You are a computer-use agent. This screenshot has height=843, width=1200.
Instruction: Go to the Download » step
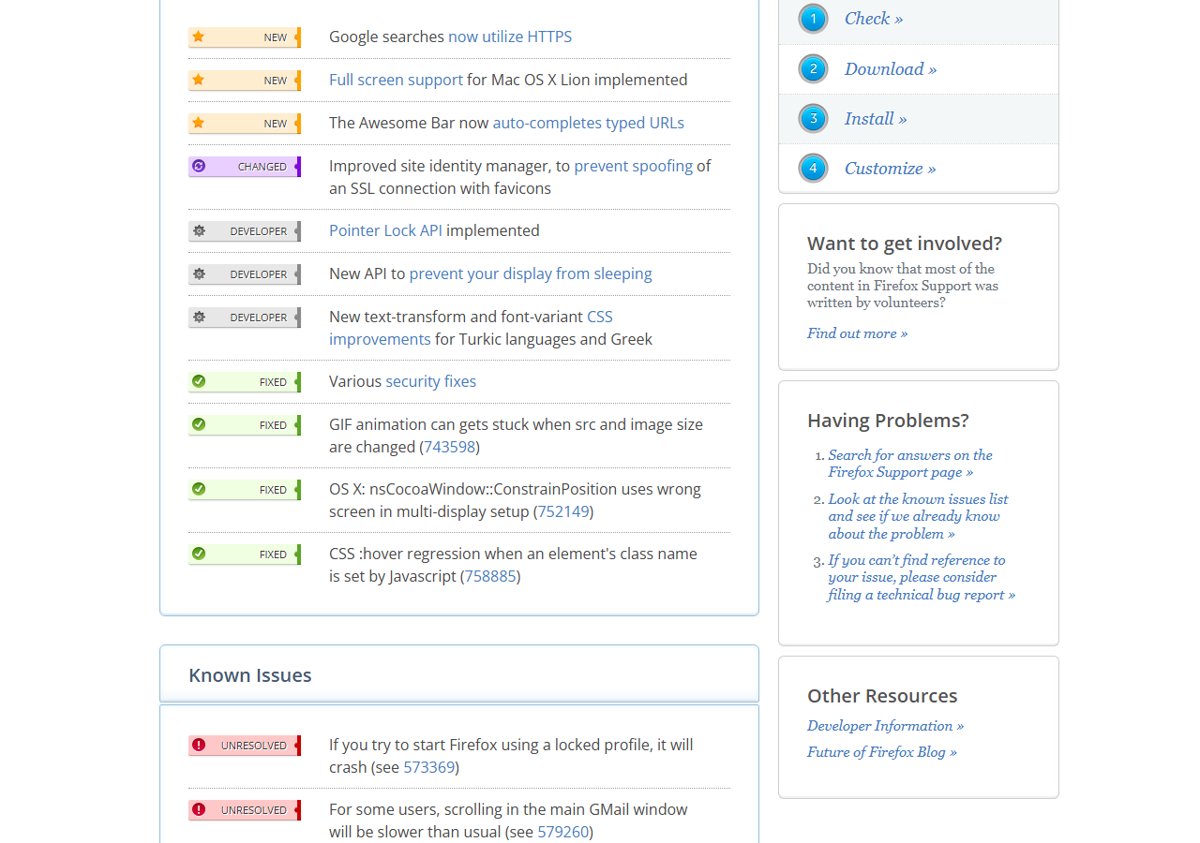coord(890,69)
